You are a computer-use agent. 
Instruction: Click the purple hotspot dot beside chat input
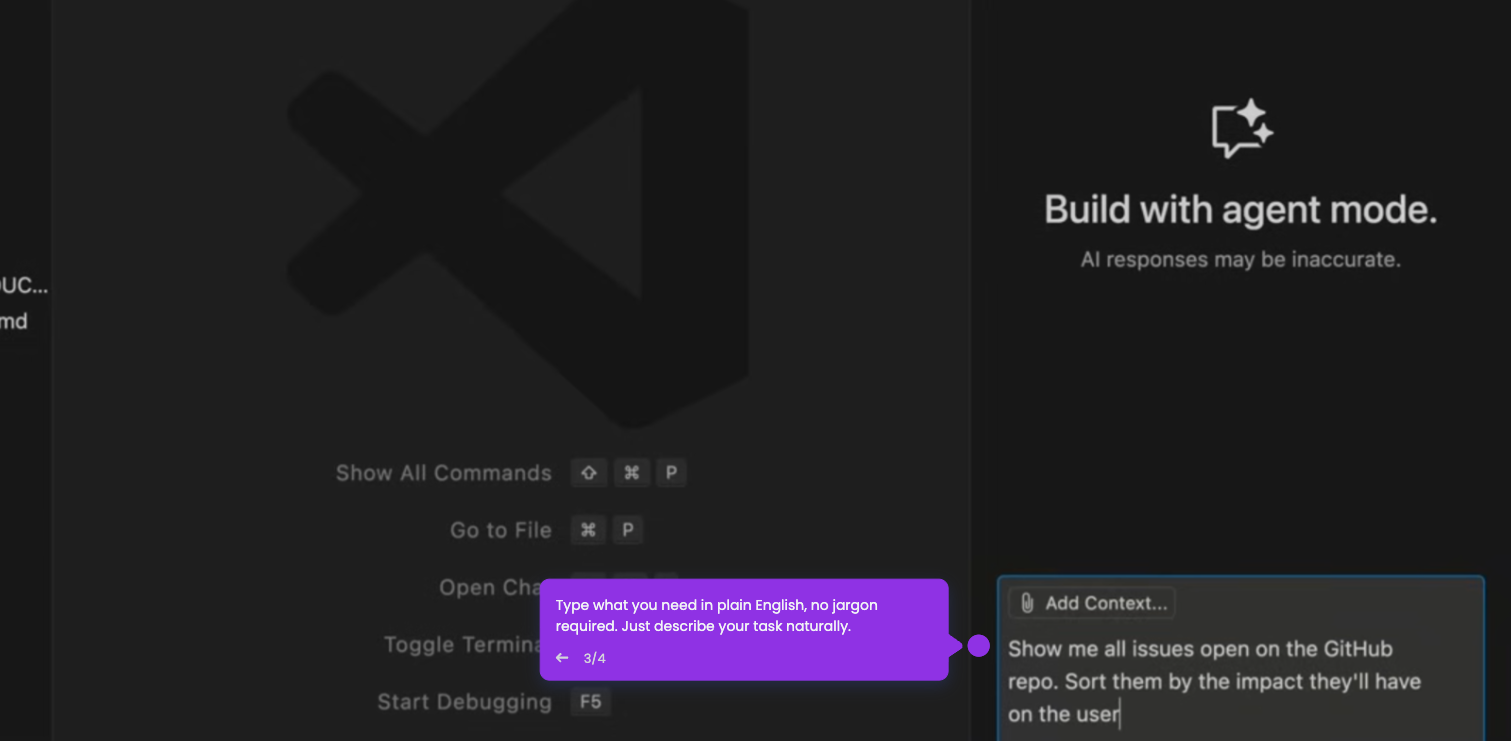point(979,646)
